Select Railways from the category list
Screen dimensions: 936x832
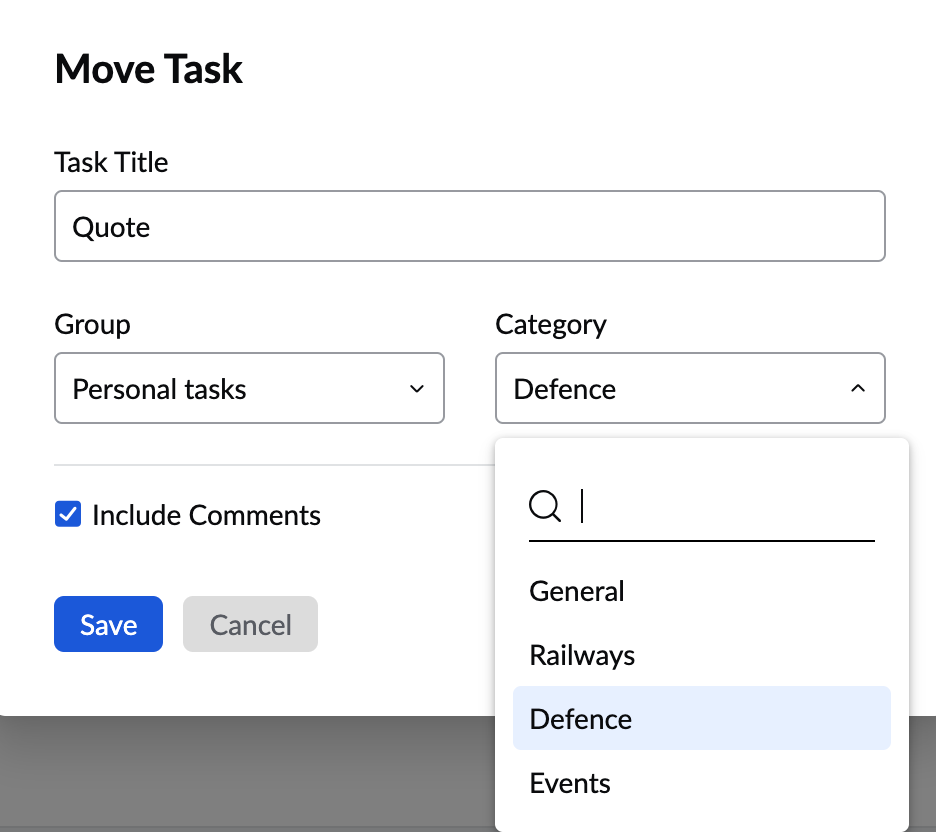(x=701, y=655)
